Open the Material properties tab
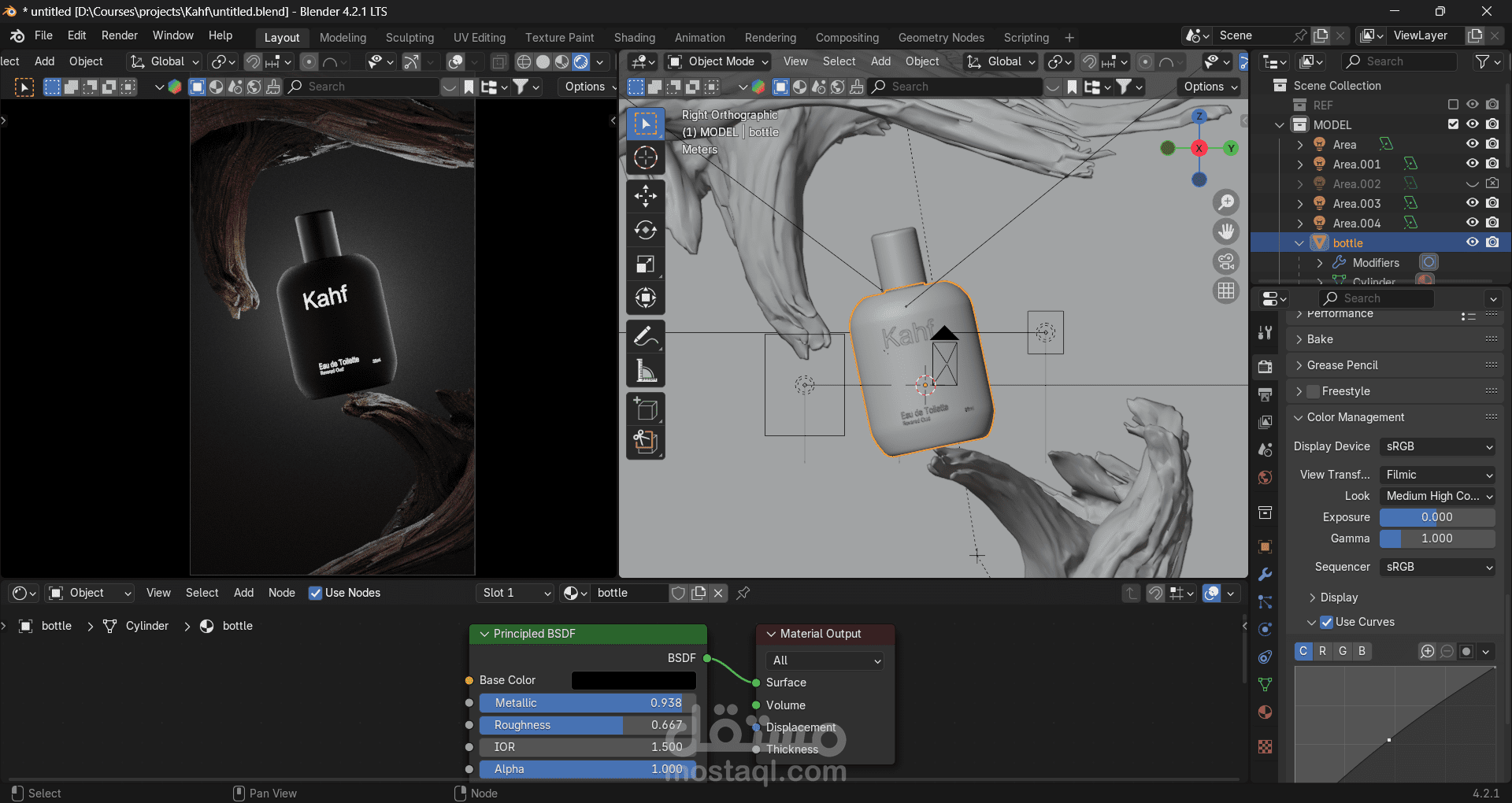The width and height of the screenshot is (1512, 803). (1265, 712)
